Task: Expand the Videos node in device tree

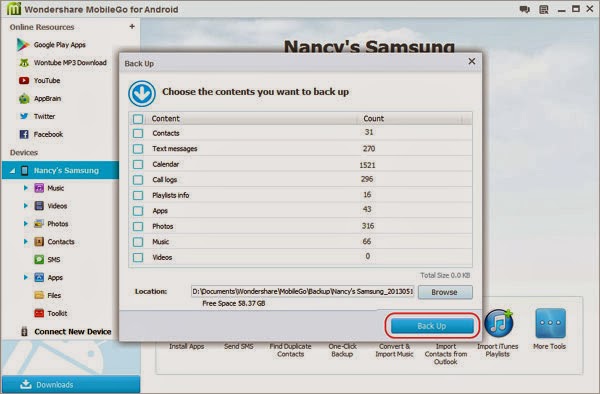Action: pos(26,206)
